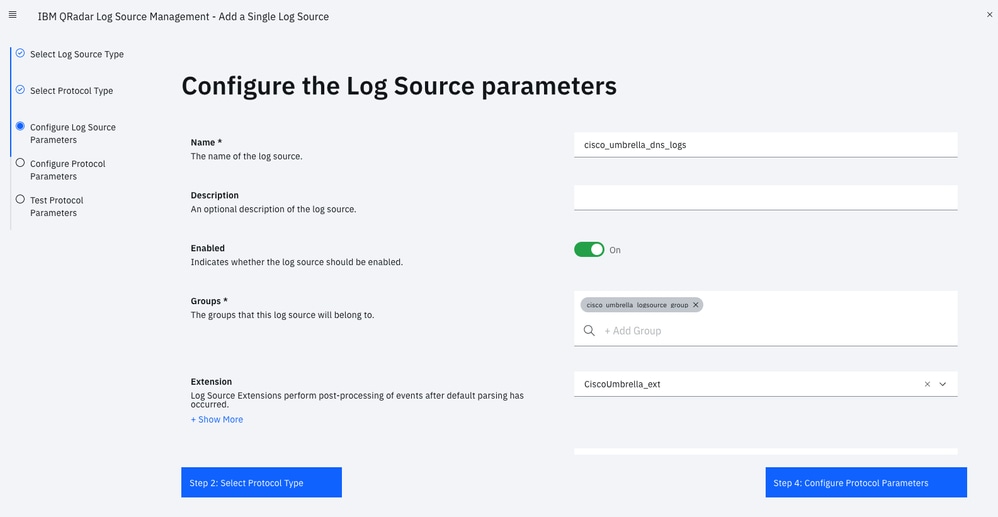Image resolution: width=998 pixels, height=517 pixels.
Task: Close the Add a Single Log Source wizard
Action: 989,15
